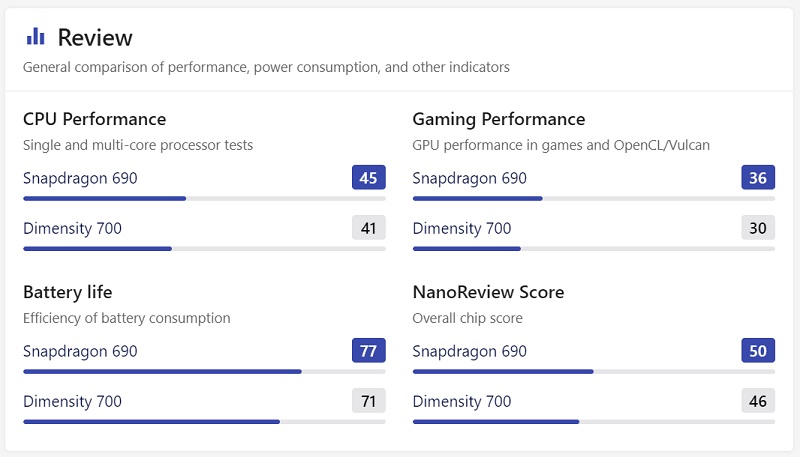Image resolution: width=800 pixels, height=457 pixels.
Task: Click Snapdragon 690 gaming performance progress bar
Action: pos(594,198)
